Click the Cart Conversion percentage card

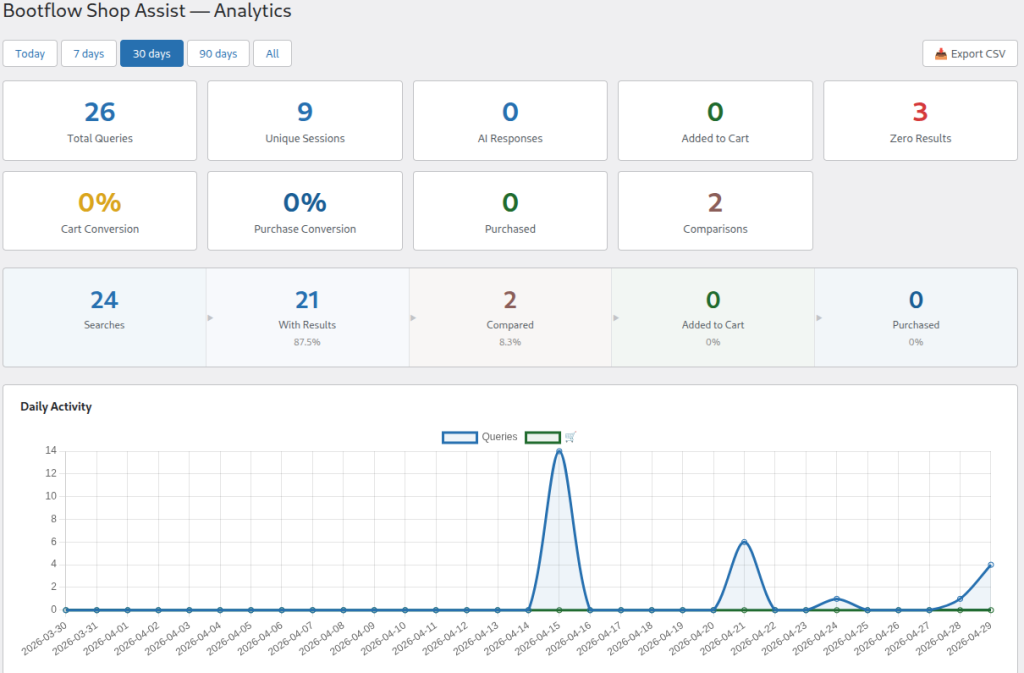coord(100,211)
